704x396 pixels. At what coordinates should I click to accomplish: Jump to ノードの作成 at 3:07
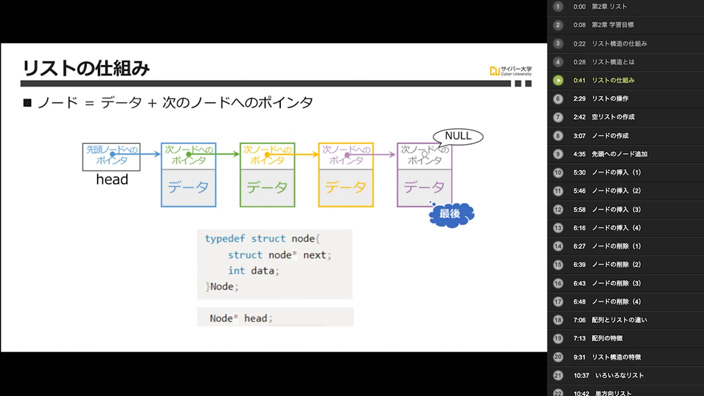[x=625, y=136]
